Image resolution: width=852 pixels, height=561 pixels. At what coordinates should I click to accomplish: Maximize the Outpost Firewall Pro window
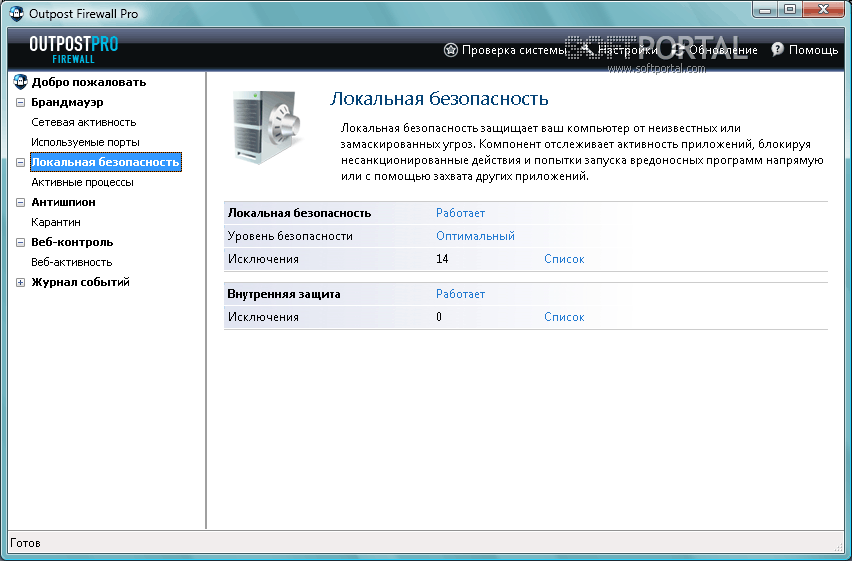pos(790,9)
